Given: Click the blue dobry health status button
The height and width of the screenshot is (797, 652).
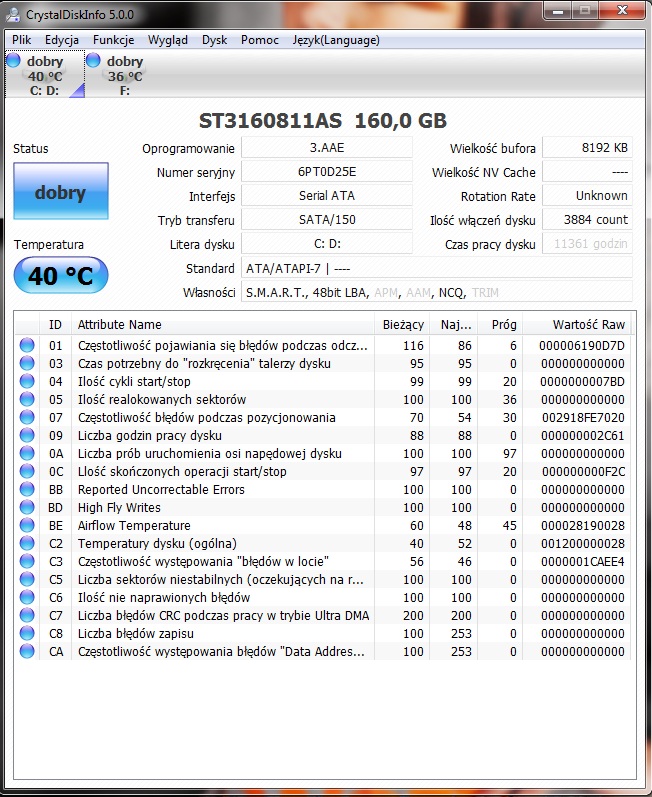Looking at the screenshot, I should click(60, 191).
